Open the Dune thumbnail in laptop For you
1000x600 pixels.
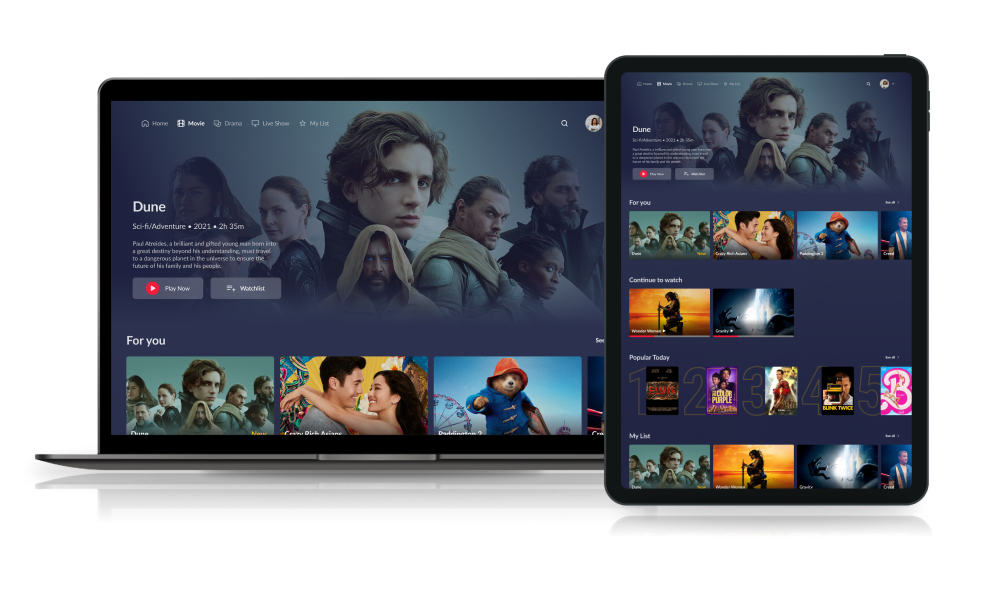click(200, 395)
